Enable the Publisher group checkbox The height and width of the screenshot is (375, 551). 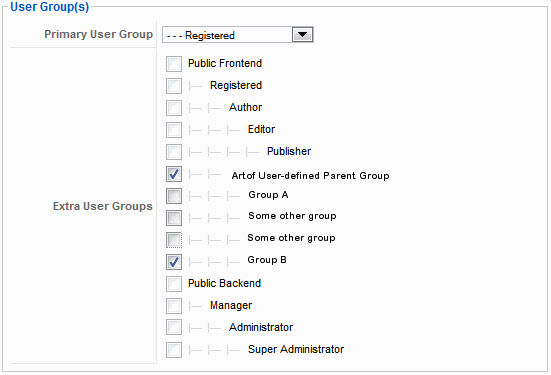(174, 152)
